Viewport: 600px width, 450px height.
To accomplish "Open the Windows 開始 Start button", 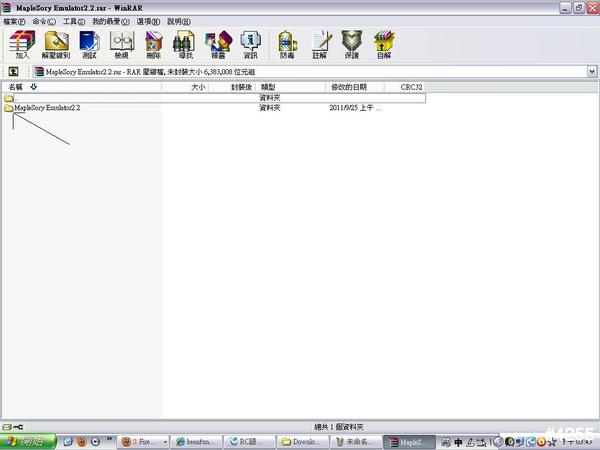I will pyautogui.click(x=28, y=442).
